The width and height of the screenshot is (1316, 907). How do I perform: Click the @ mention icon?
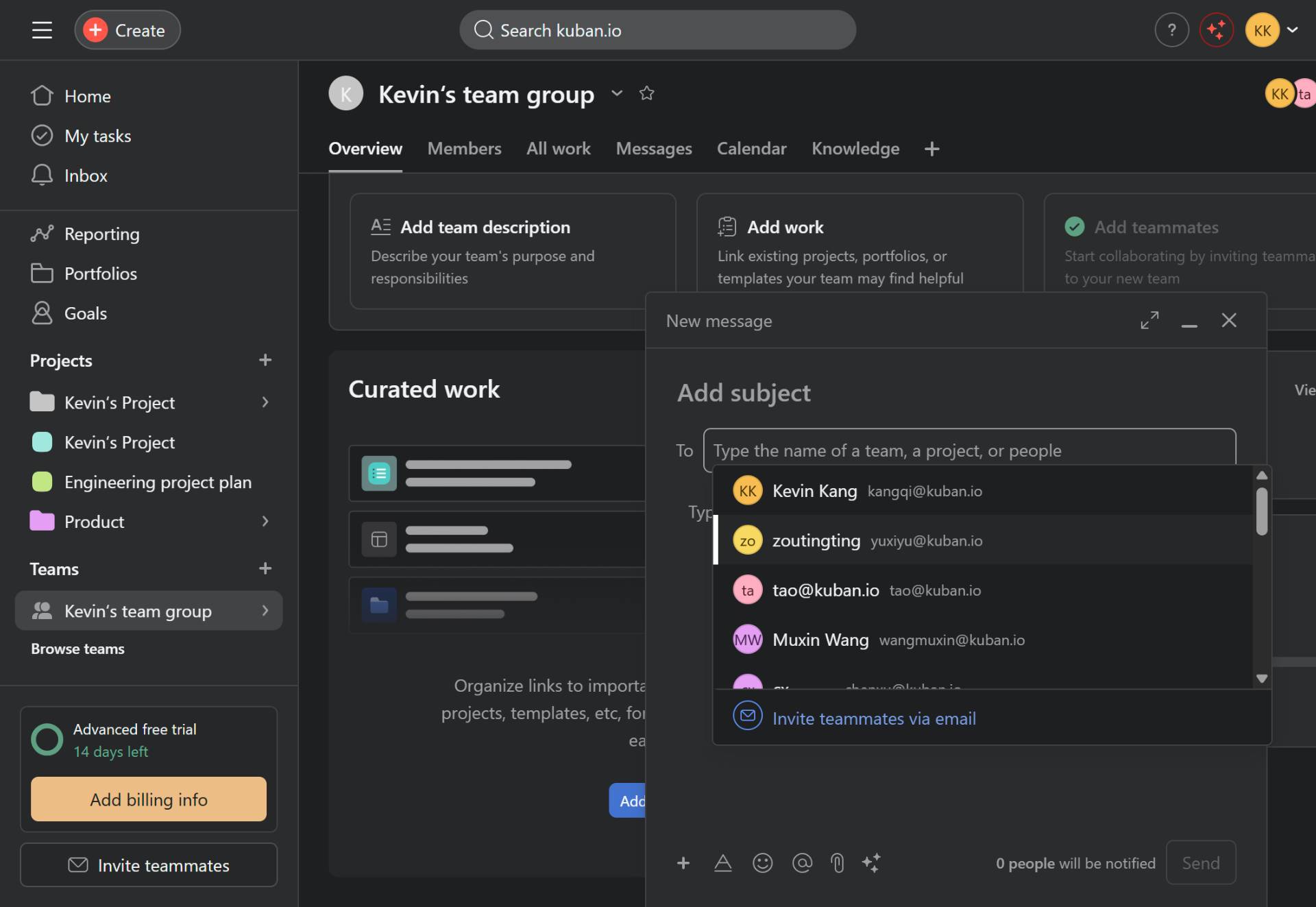(802, 863)
